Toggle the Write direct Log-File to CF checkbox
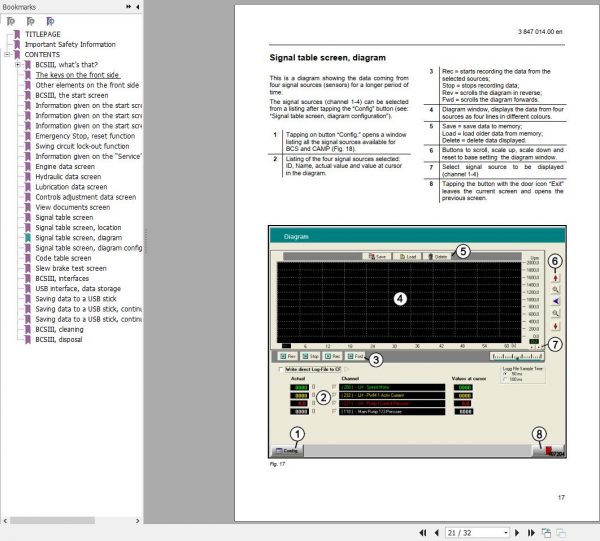The height and width of the screenshot is (541, 600). click(x=281, y=369)
